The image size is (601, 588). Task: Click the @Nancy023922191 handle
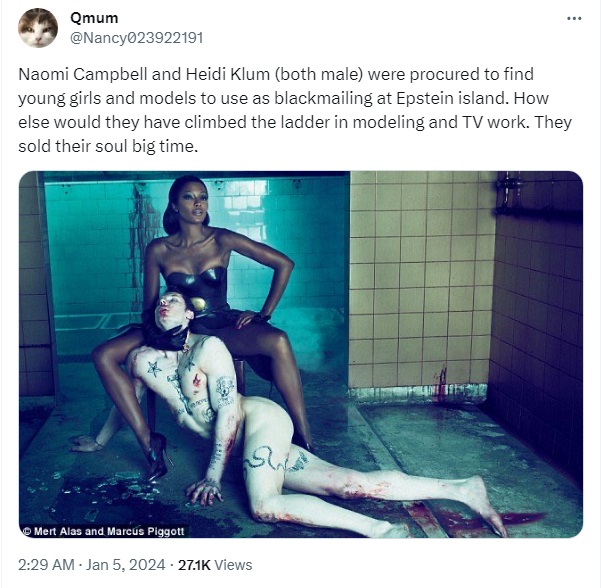click(136, 38)
